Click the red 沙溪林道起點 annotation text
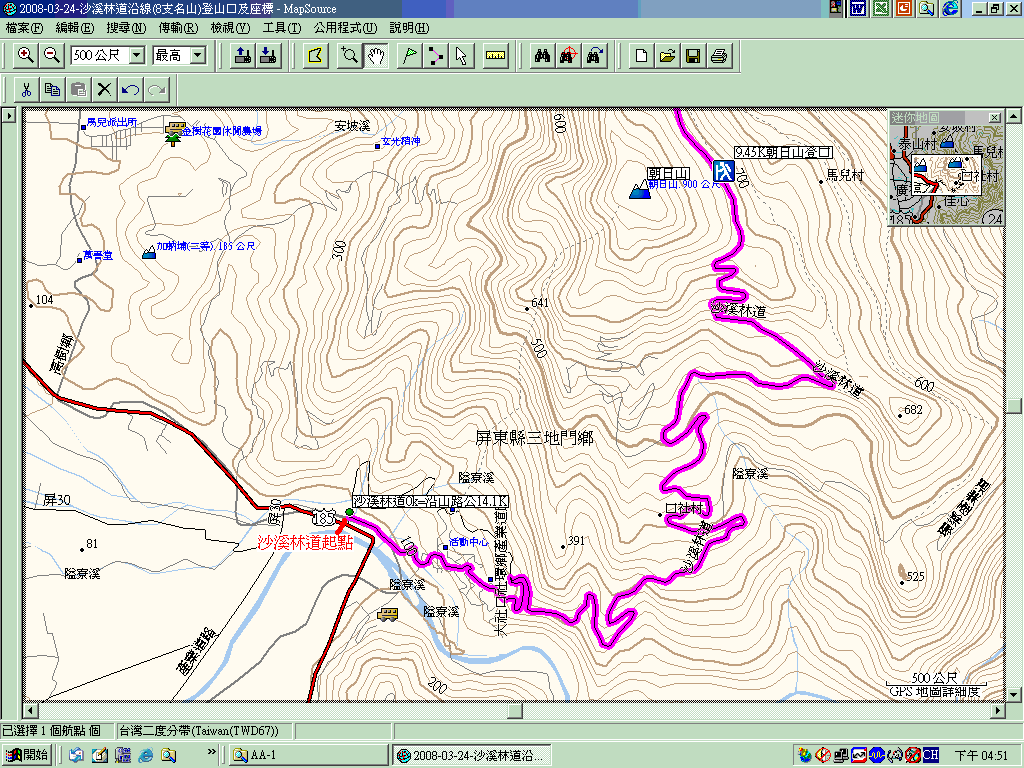Viewport: 1024px width, 768px height. 305,542
